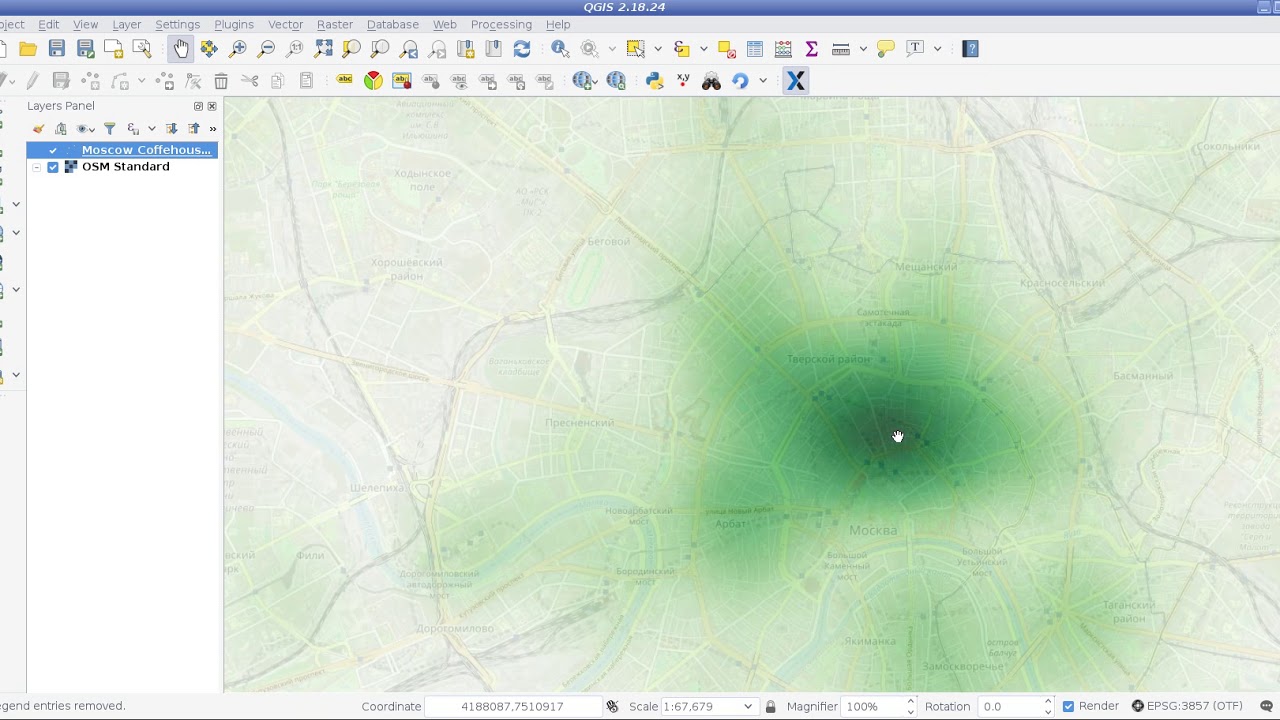
Task: Click Expand All in Layers Panel
Action: point(172,128)
